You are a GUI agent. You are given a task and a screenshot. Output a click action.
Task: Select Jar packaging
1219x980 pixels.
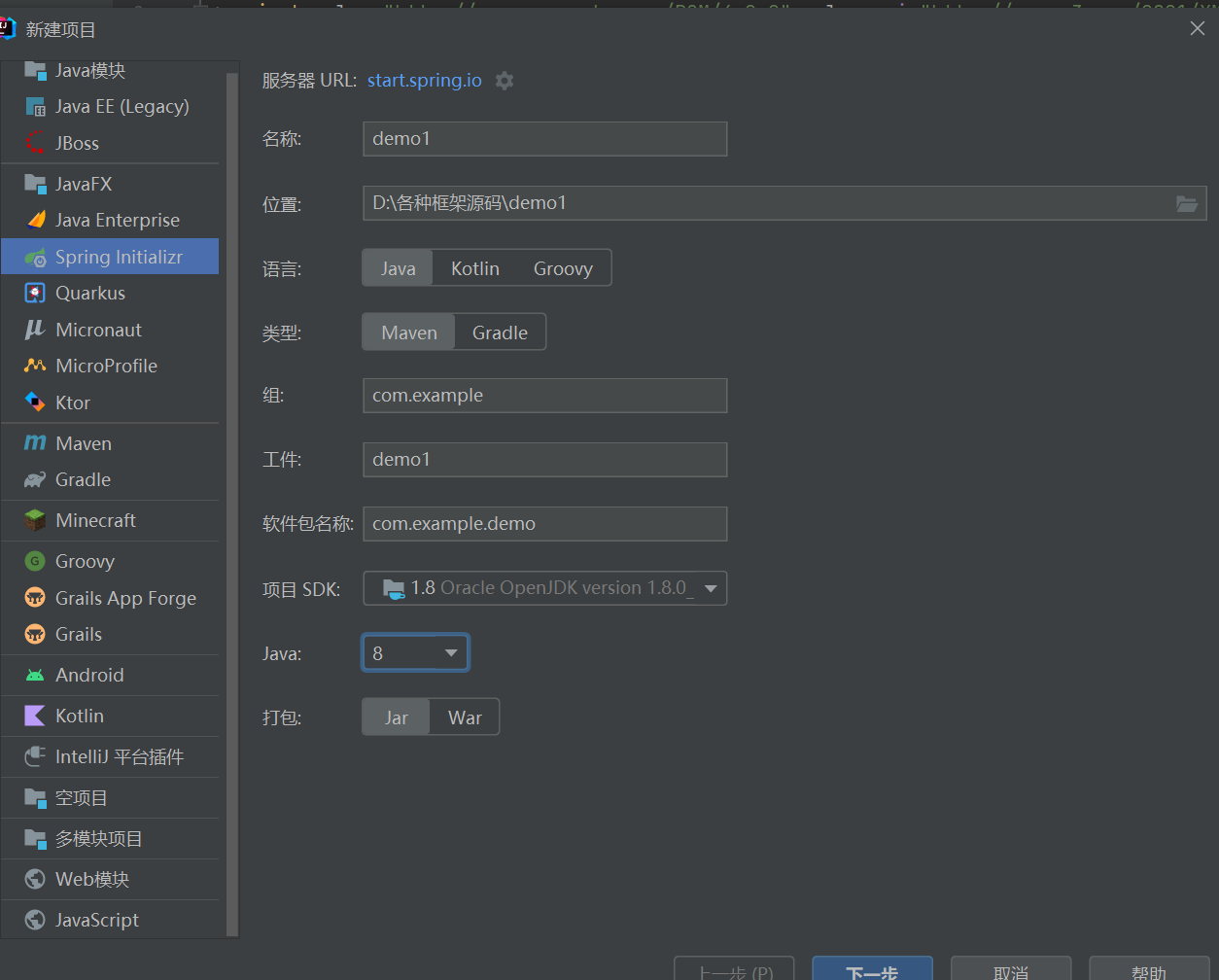396,717
